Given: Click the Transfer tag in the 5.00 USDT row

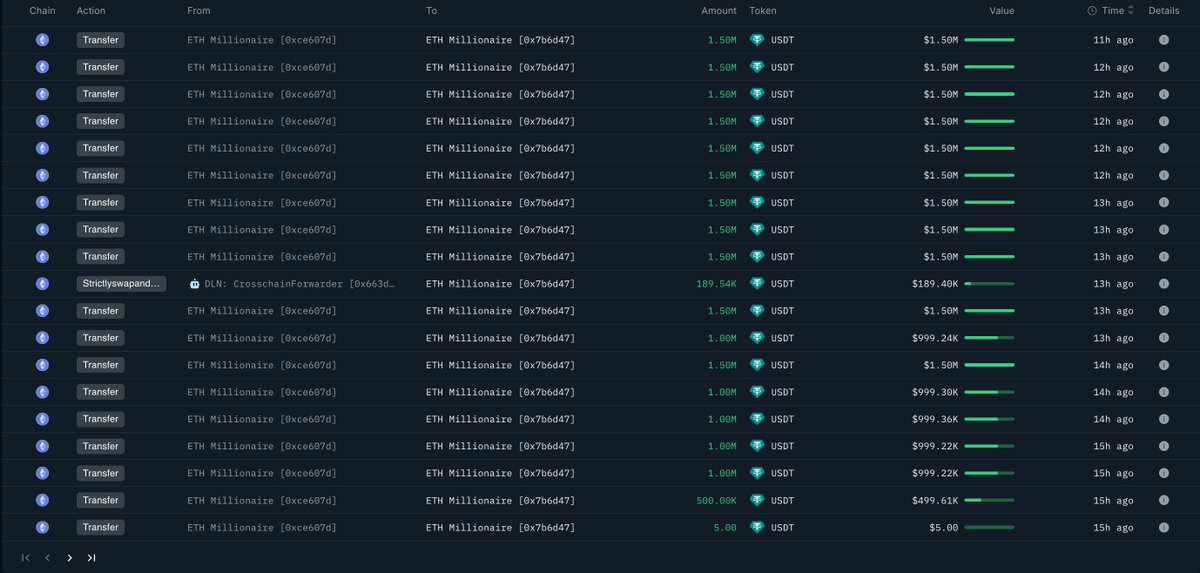Looking at the screenshot, I should point(100,527).
